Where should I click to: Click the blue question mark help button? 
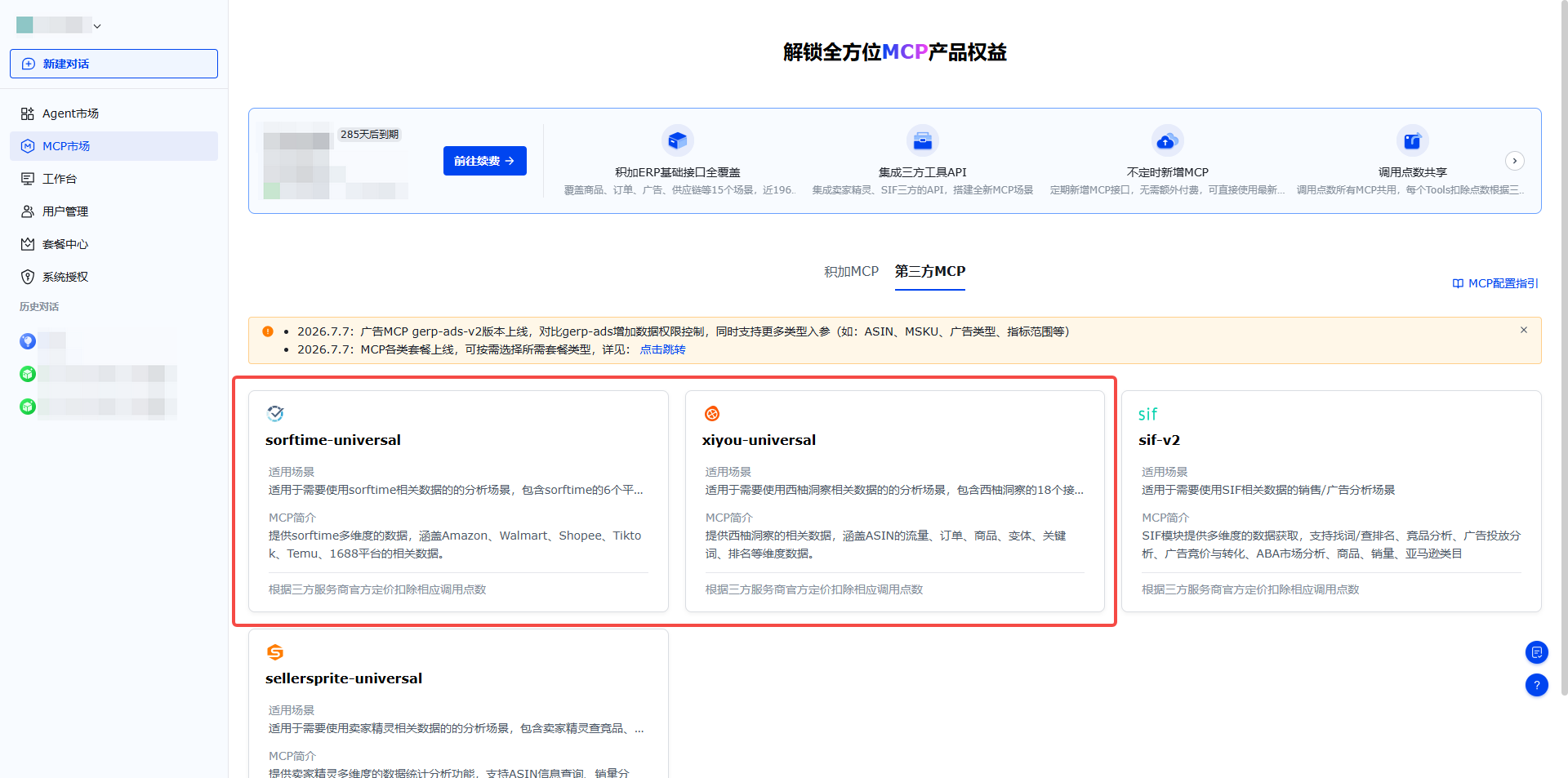point(1537,685)
